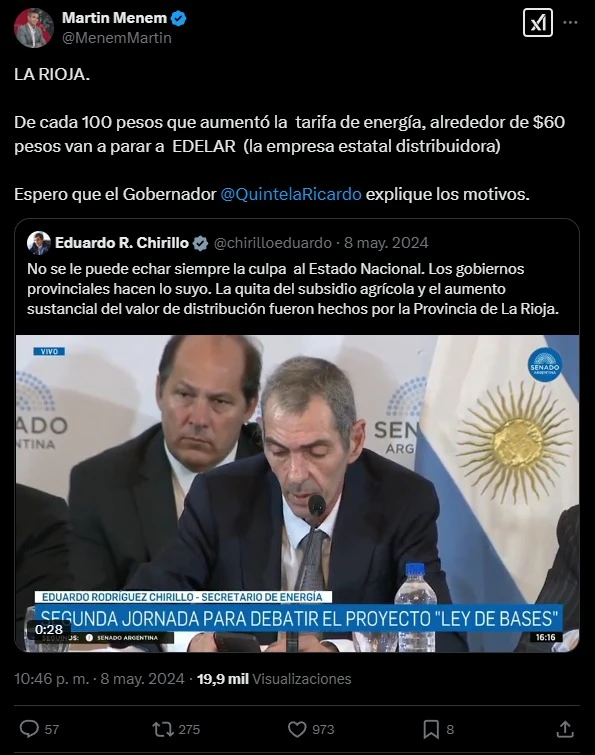Open Eduardo R. Chirillo's small avatar

pyautogui.click(x=39, y=243)
